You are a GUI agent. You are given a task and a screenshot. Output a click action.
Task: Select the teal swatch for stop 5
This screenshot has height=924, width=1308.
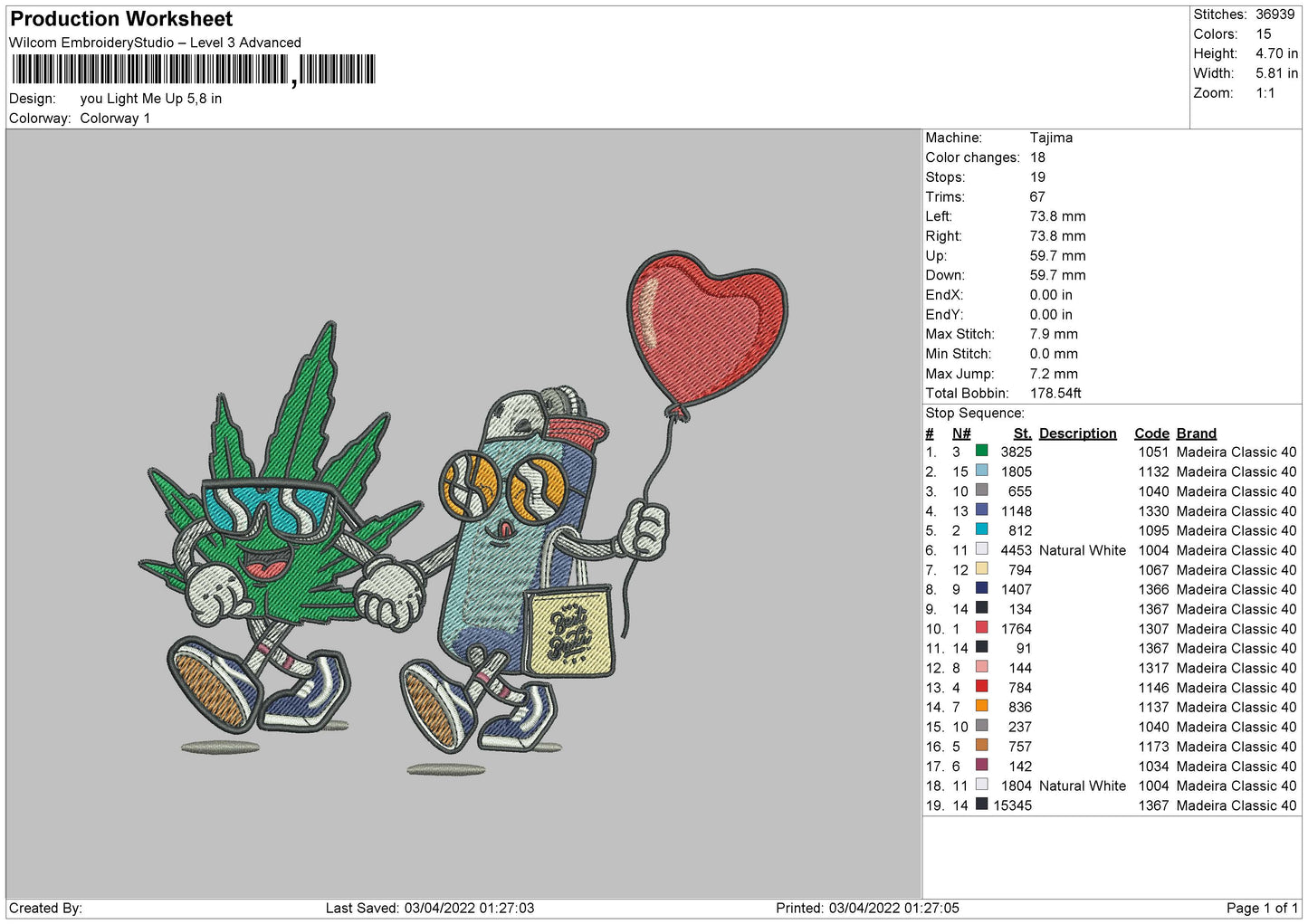(981, 529)
